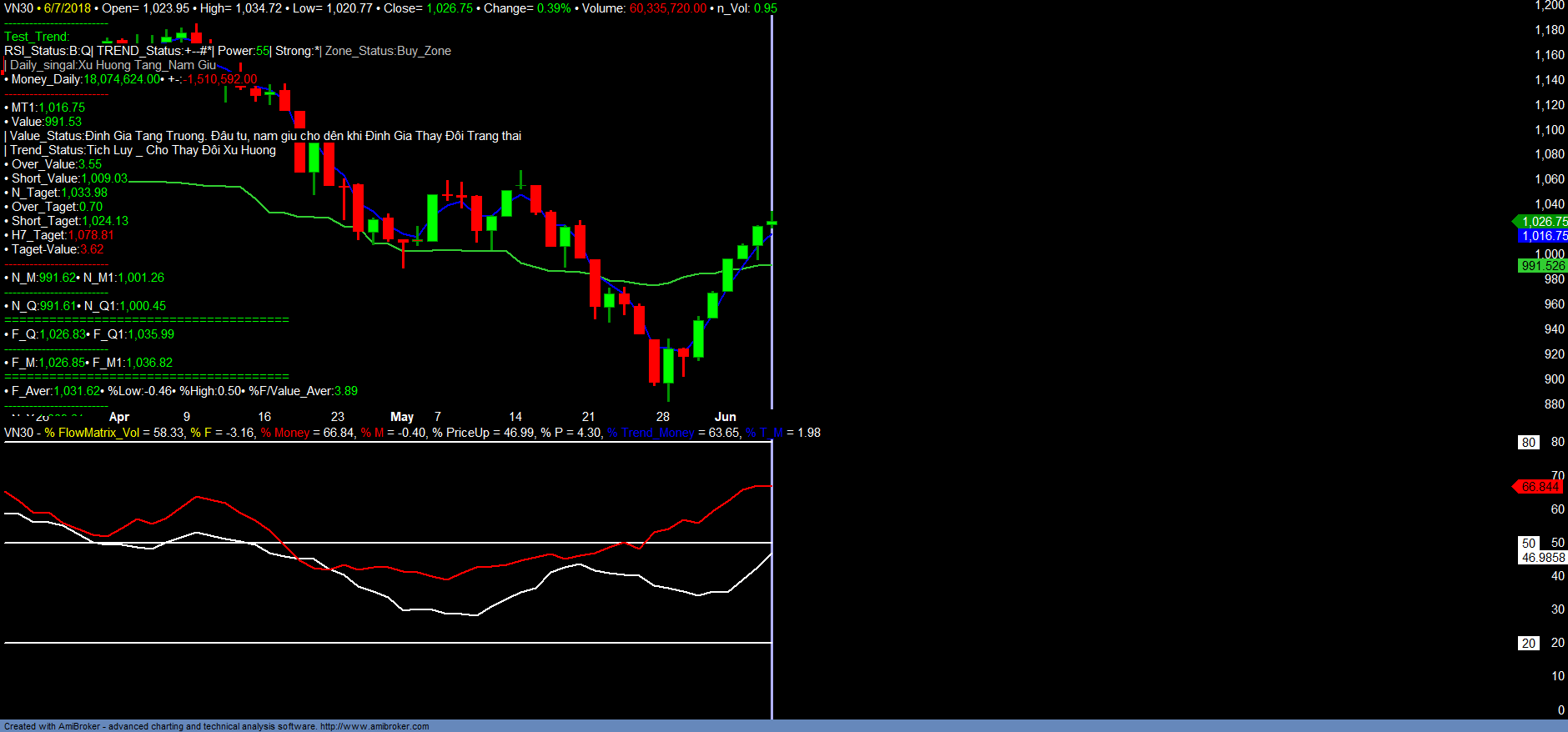Click the 1,200 price scale label
1568x732 pixels.
pos(1550,6)
